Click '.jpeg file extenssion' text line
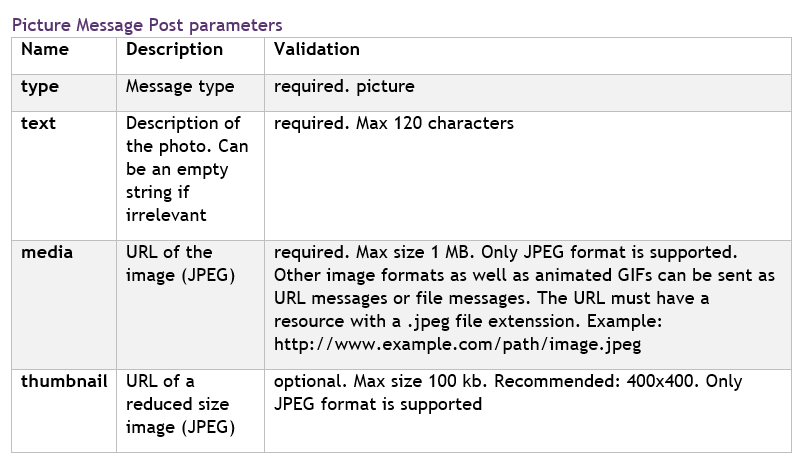Screen dimensions: 801x464 (x=468, y=321)
